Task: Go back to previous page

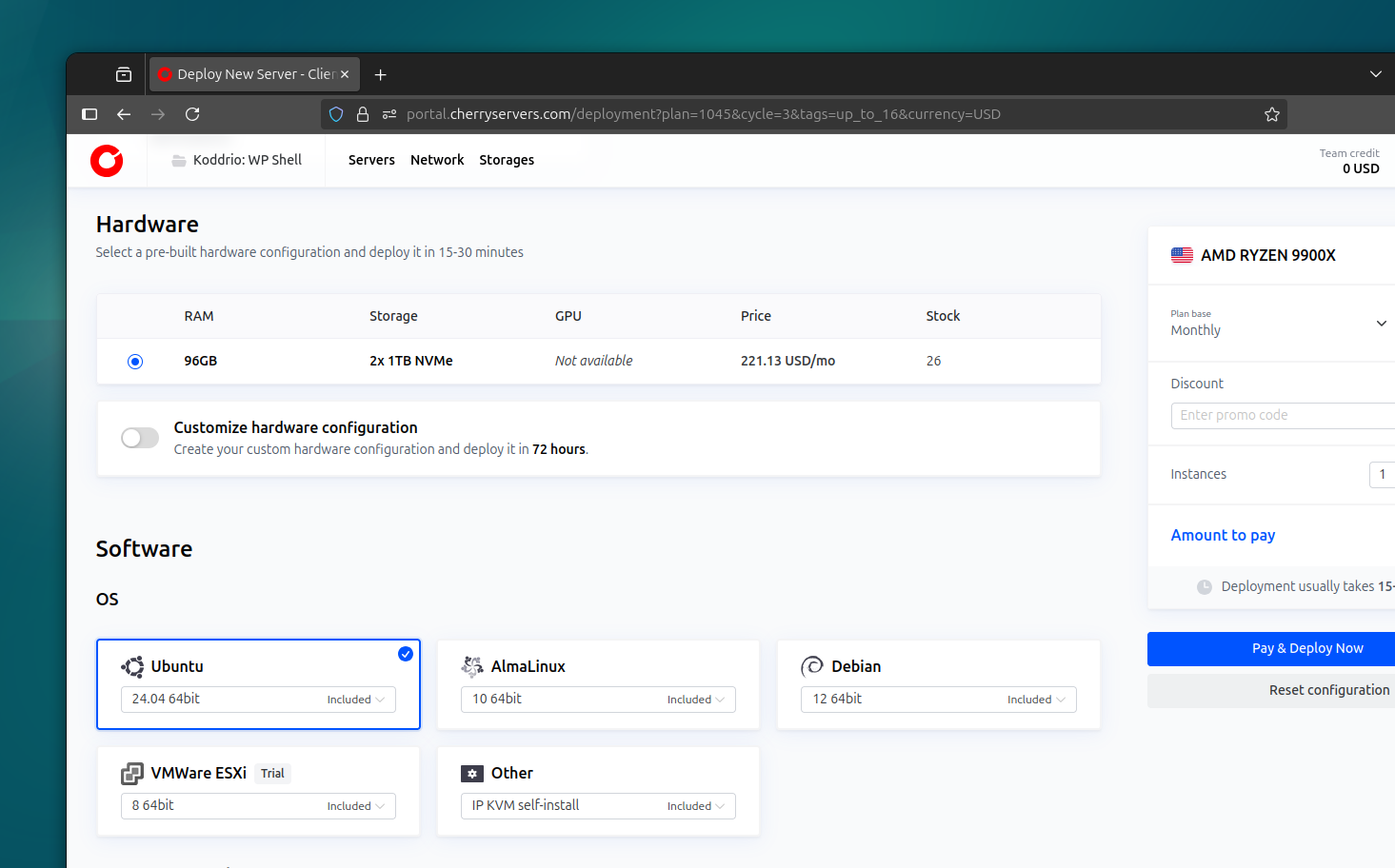Action: point(124,114)
